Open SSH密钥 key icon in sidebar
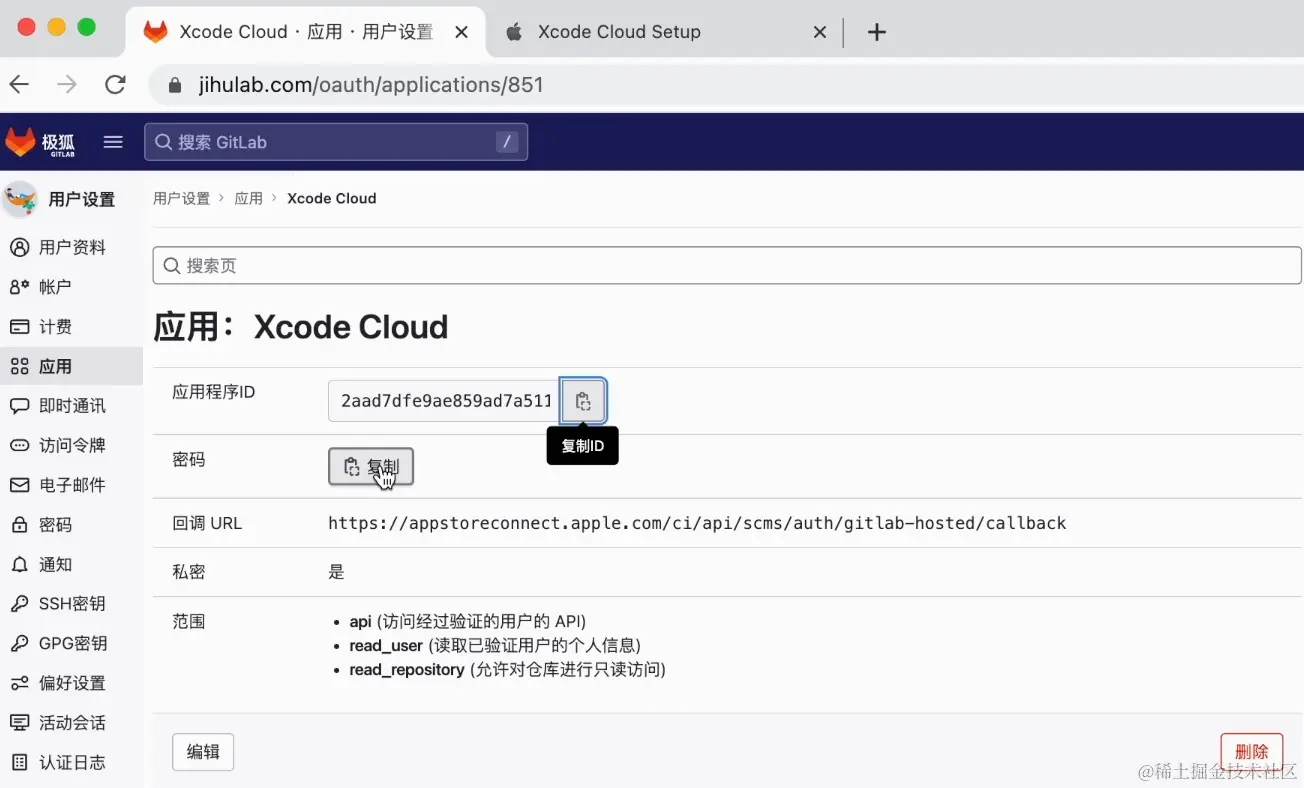 pyautogui.click(x=19, y=604)
